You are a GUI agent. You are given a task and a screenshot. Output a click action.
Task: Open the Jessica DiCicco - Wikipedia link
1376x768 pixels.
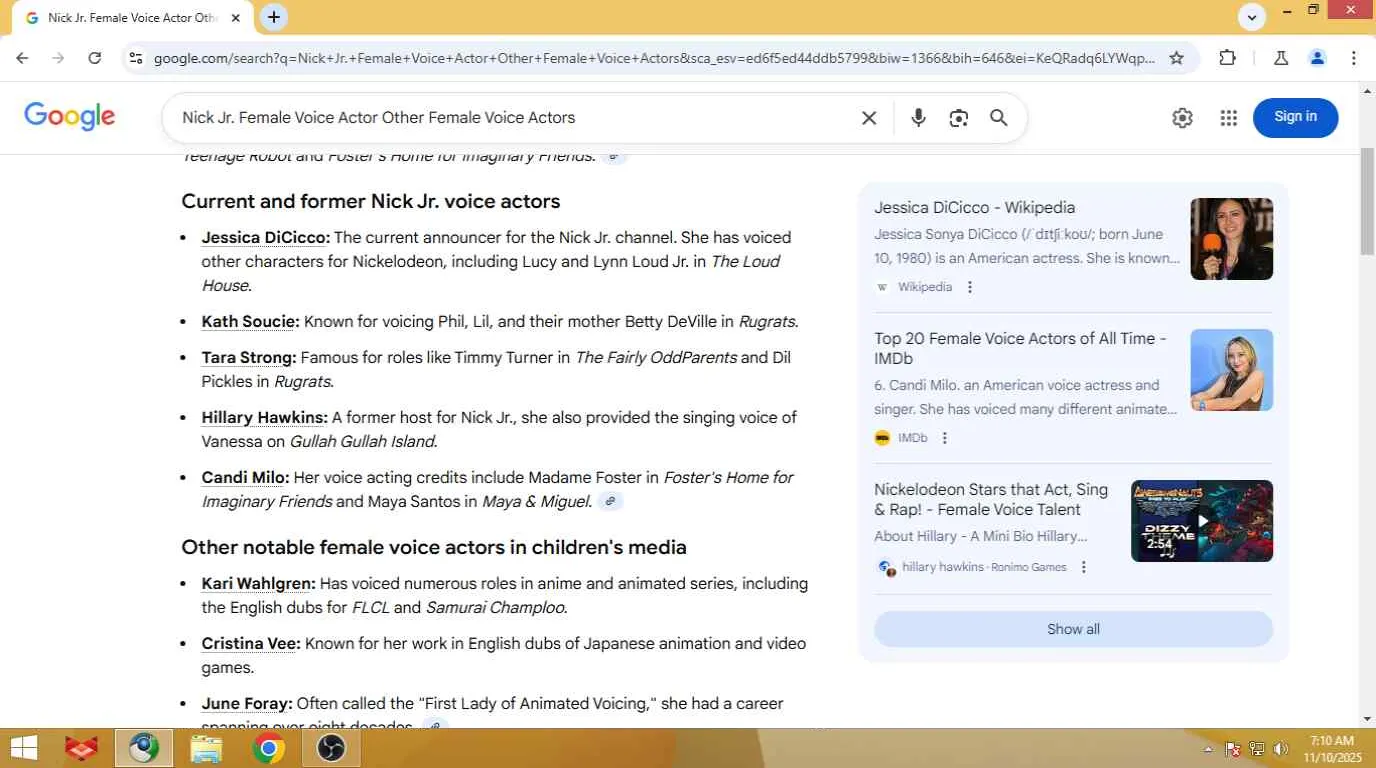tap(974, 208)
